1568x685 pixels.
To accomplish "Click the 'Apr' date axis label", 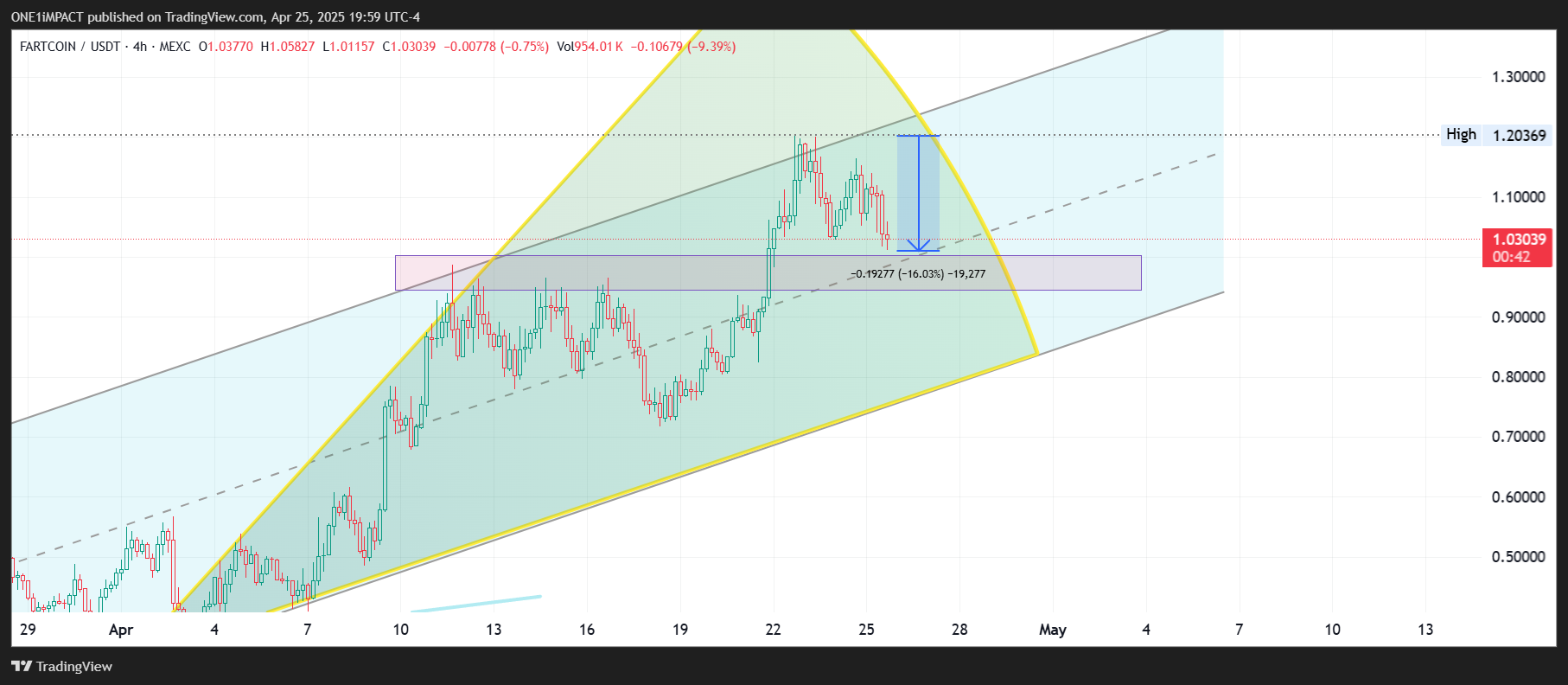I will click(x=121, y=630).
